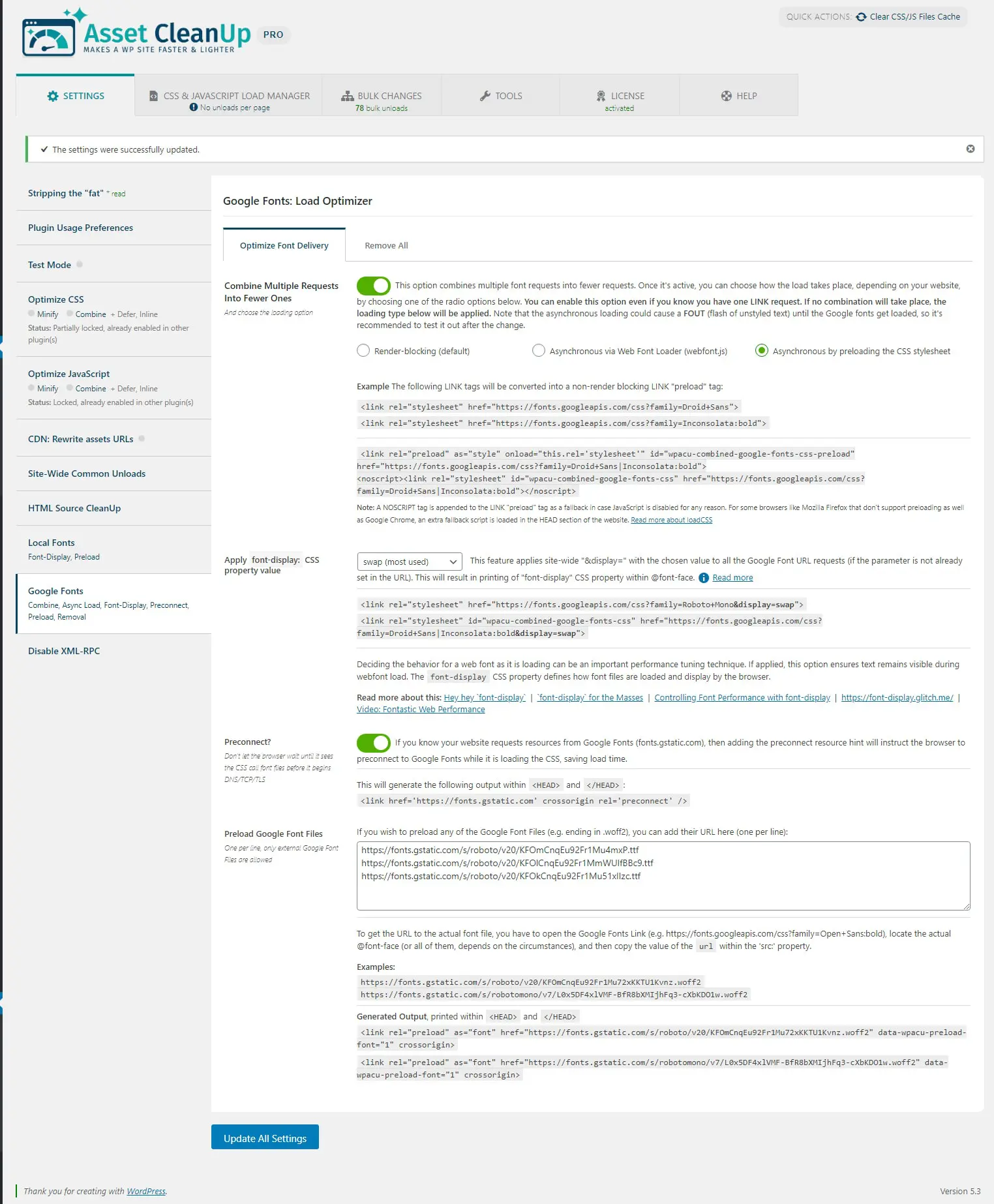994x1204 pixels.
Task: Select Asynchronous via Web Font Loader radio
Action: point(539,351)
